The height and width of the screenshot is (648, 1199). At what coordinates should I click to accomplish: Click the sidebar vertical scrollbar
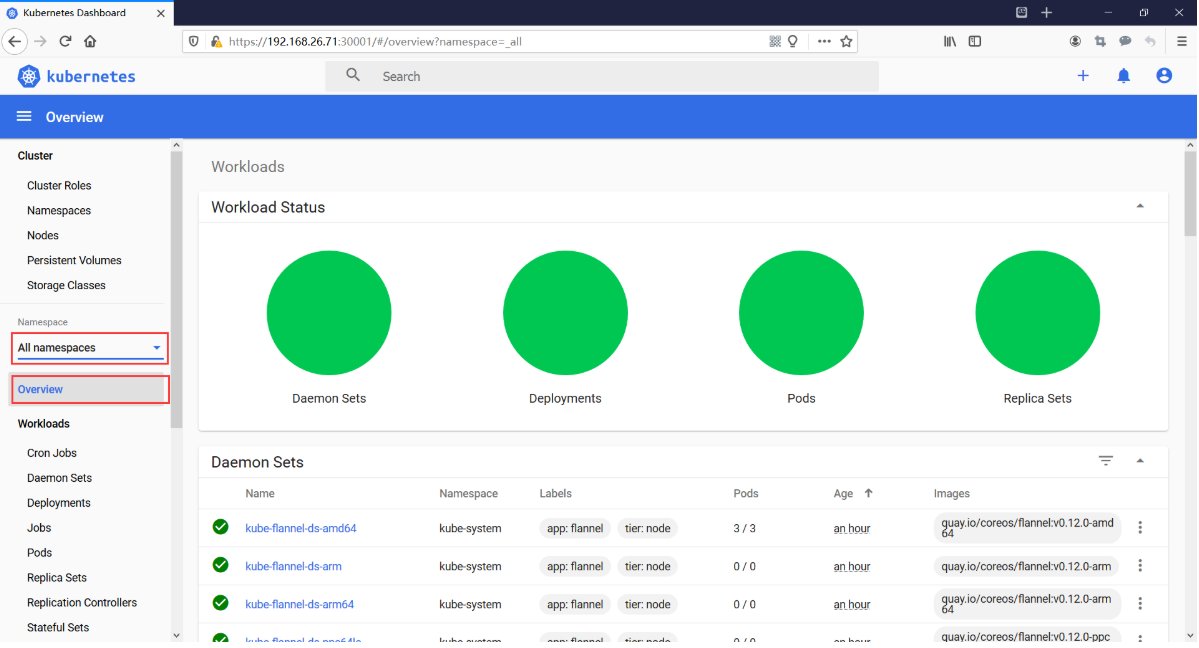coord(177,289)
